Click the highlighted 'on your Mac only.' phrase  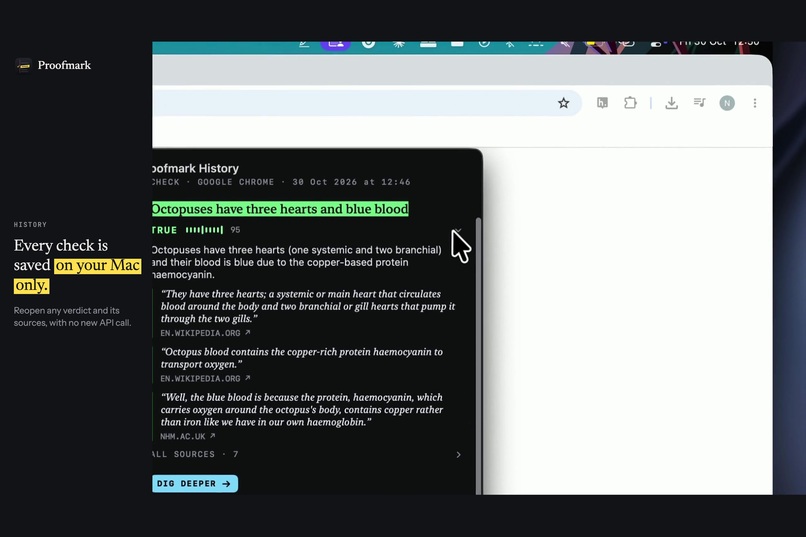78,275
